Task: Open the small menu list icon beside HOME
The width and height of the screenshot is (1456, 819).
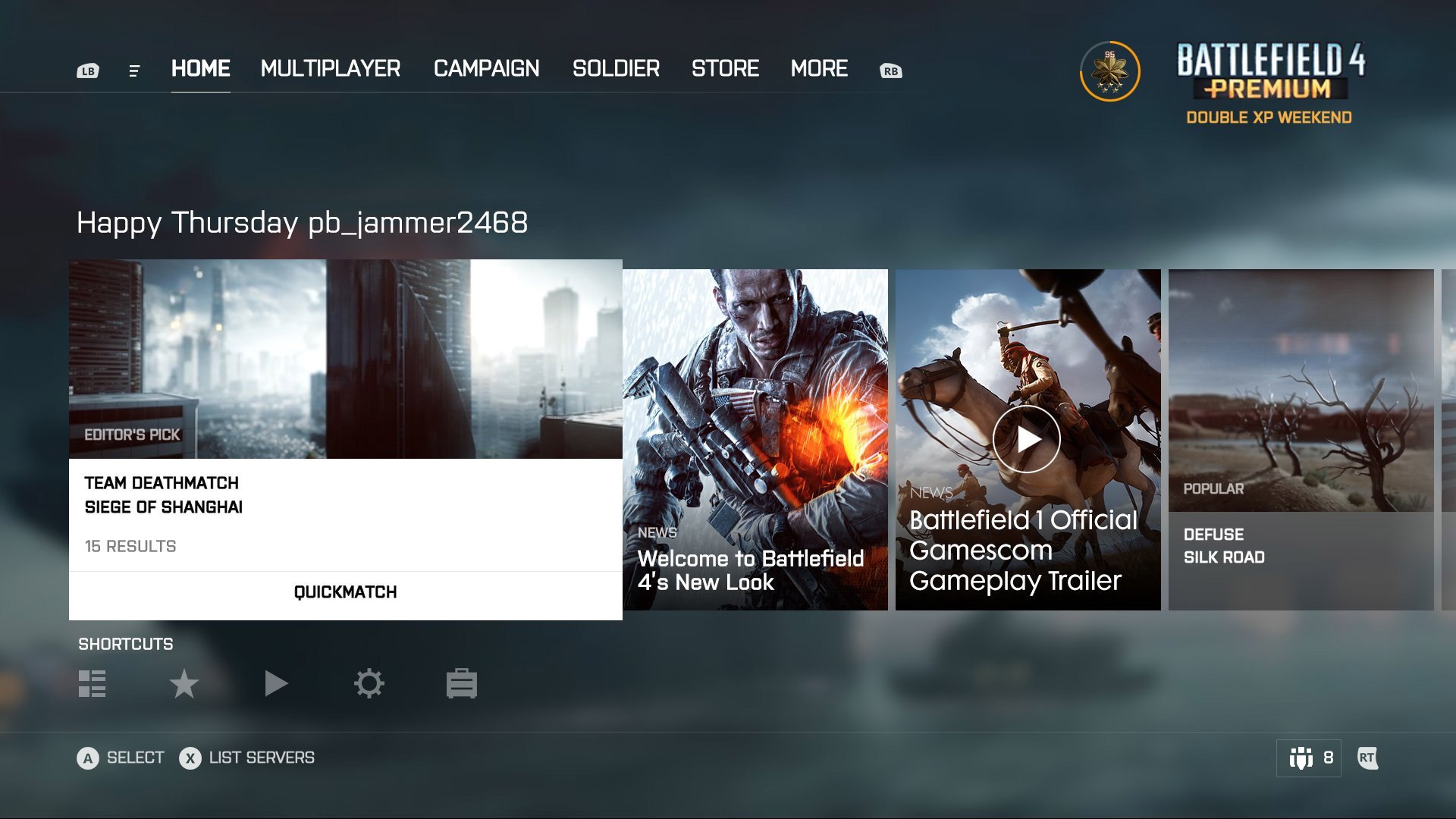Action: (x=134, y=71)
